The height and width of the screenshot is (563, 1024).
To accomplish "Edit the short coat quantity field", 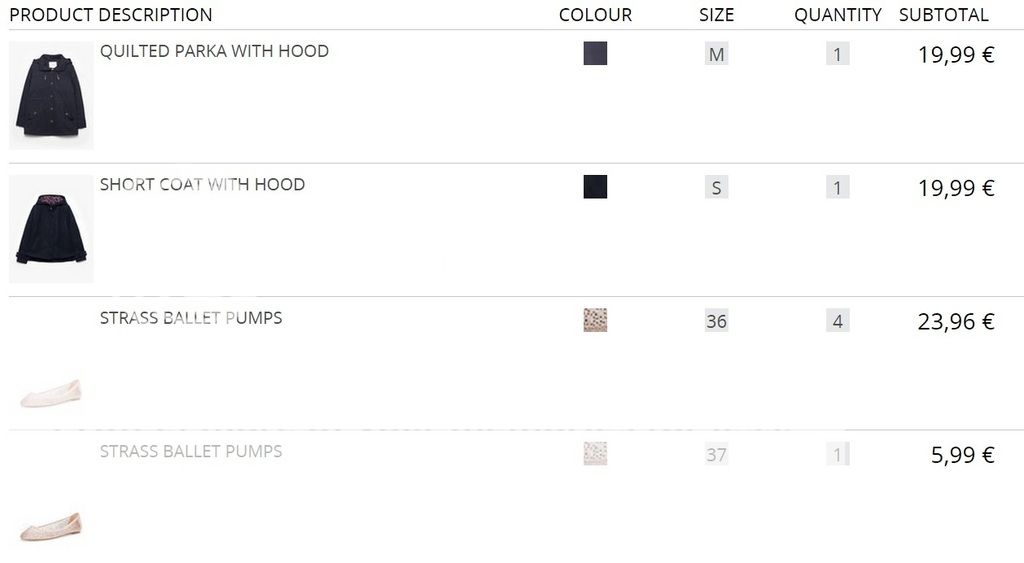I will [838, 187].
